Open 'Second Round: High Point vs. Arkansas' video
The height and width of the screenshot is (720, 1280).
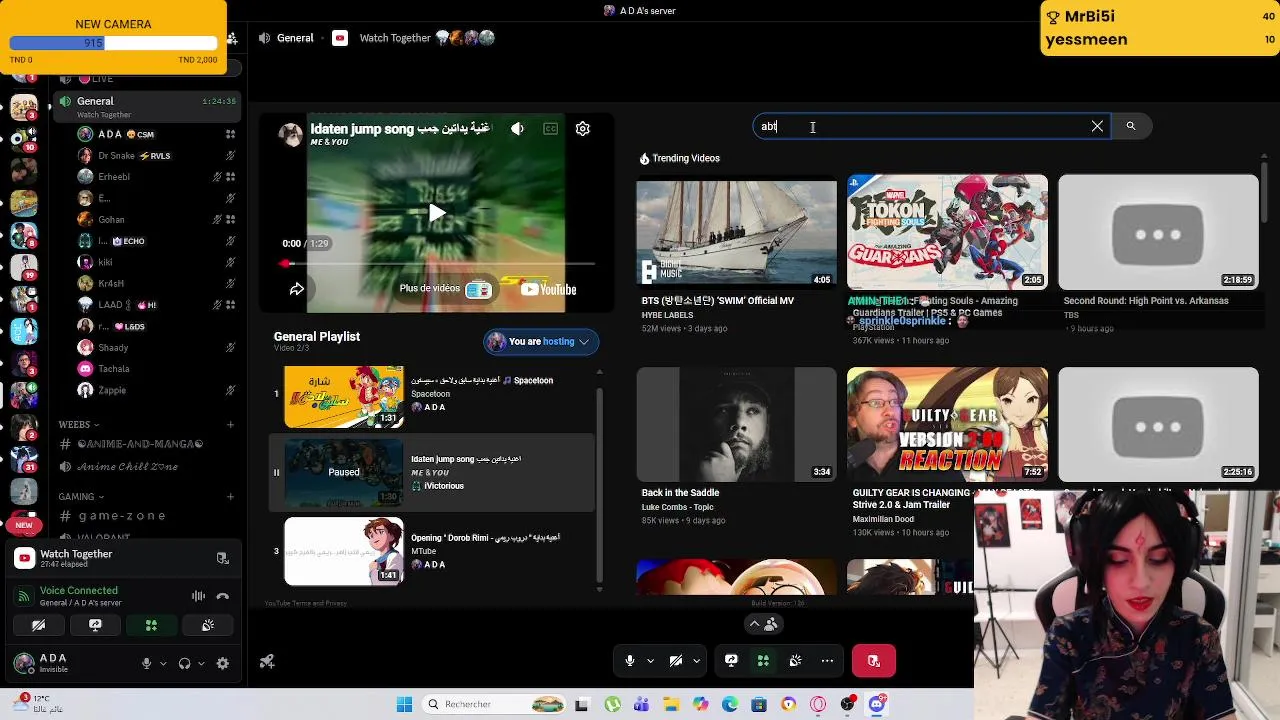click(x=1158, y=232)
